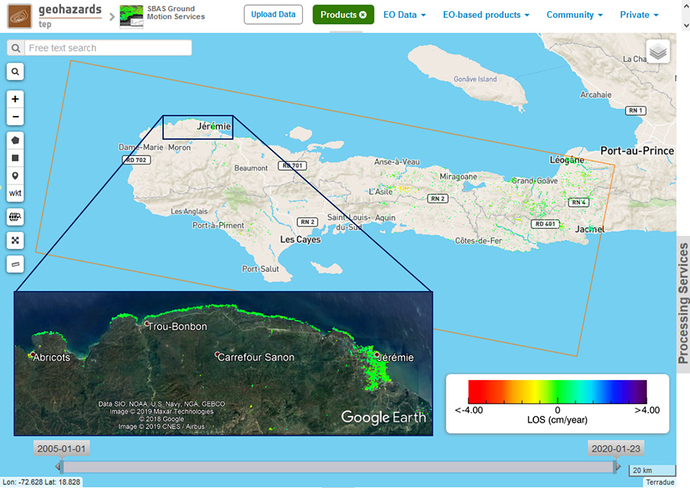The height and width of the screenshot is (488, 690).
Task: Toggle the Products panel button
Action: pyautogui.click(x=343, y=15)
